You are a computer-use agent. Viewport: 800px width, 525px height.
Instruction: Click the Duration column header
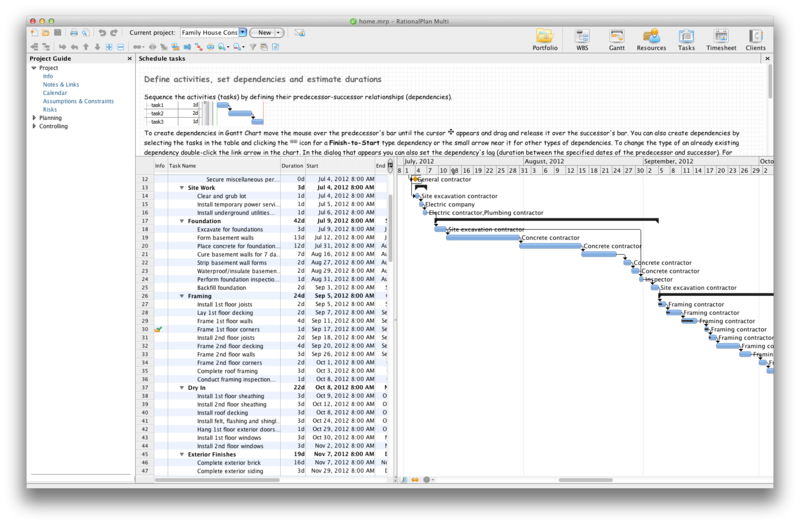[292, 166]
